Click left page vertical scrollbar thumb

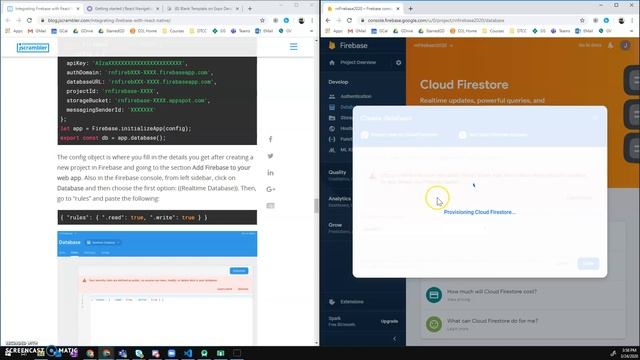(x=316, y=206)
